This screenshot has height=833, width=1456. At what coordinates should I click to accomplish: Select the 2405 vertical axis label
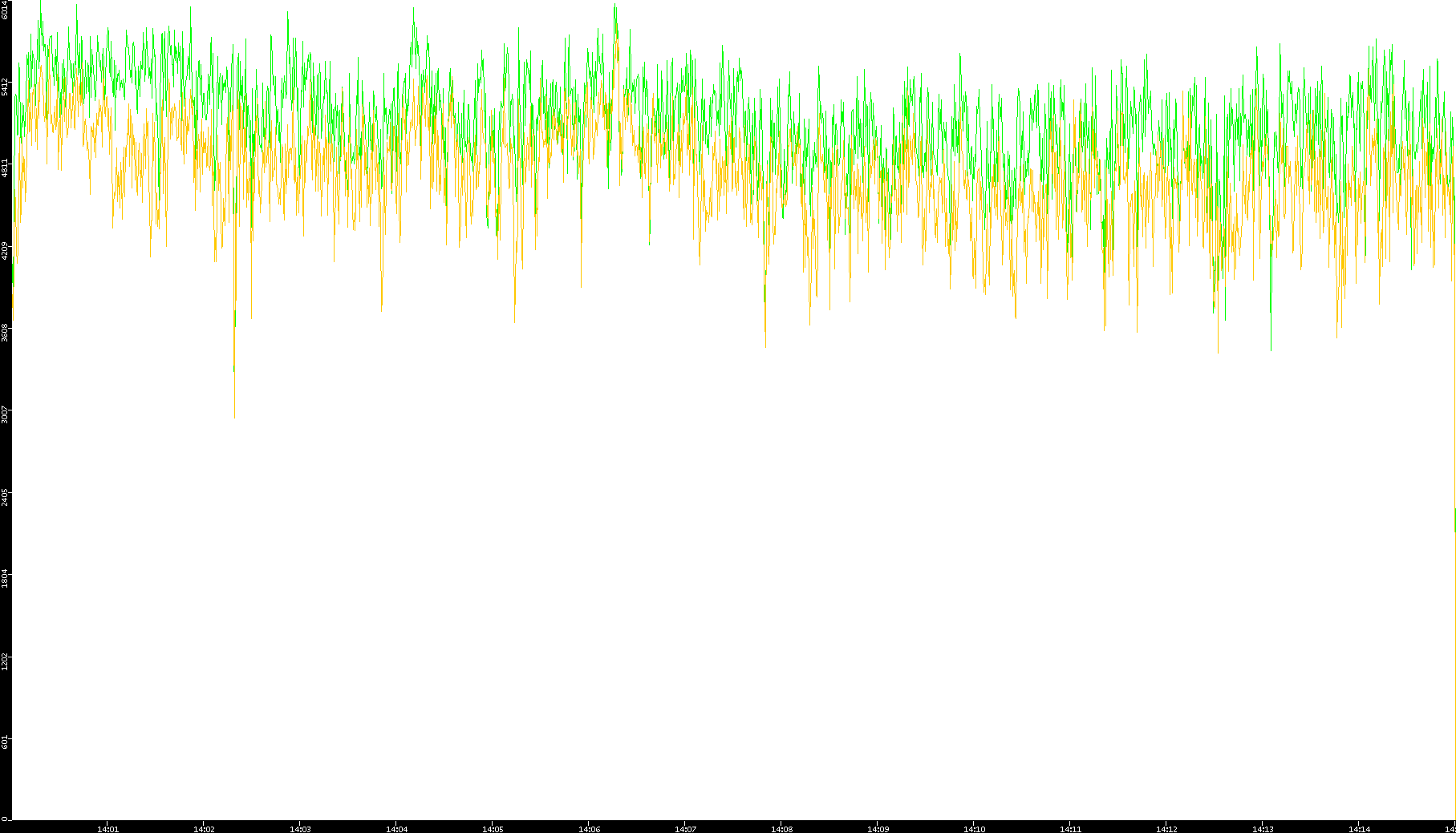point(6,496)
